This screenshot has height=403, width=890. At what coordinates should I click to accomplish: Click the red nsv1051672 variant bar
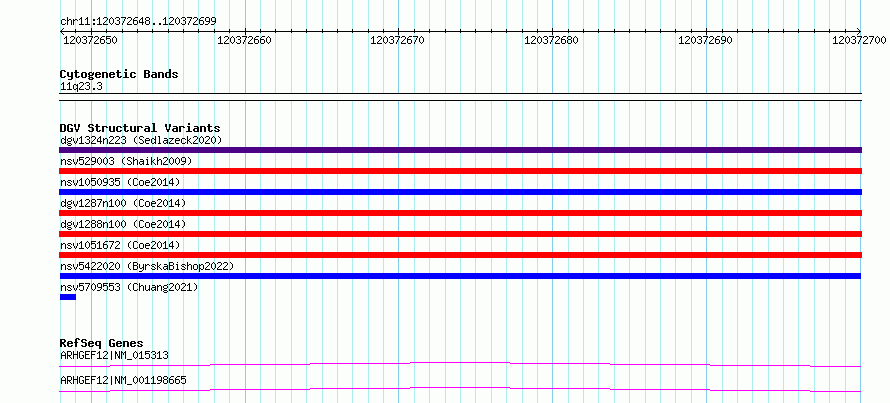(460, 255)
